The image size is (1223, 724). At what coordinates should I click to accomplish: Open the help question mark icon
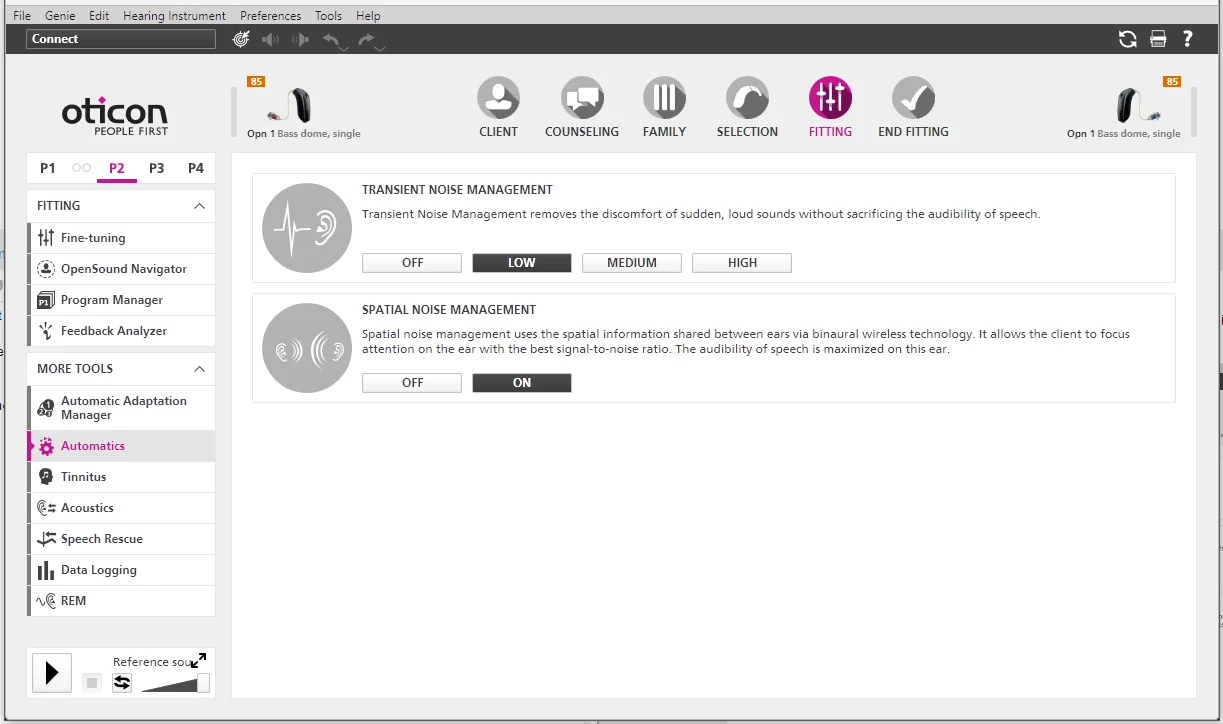[1188, 39]
